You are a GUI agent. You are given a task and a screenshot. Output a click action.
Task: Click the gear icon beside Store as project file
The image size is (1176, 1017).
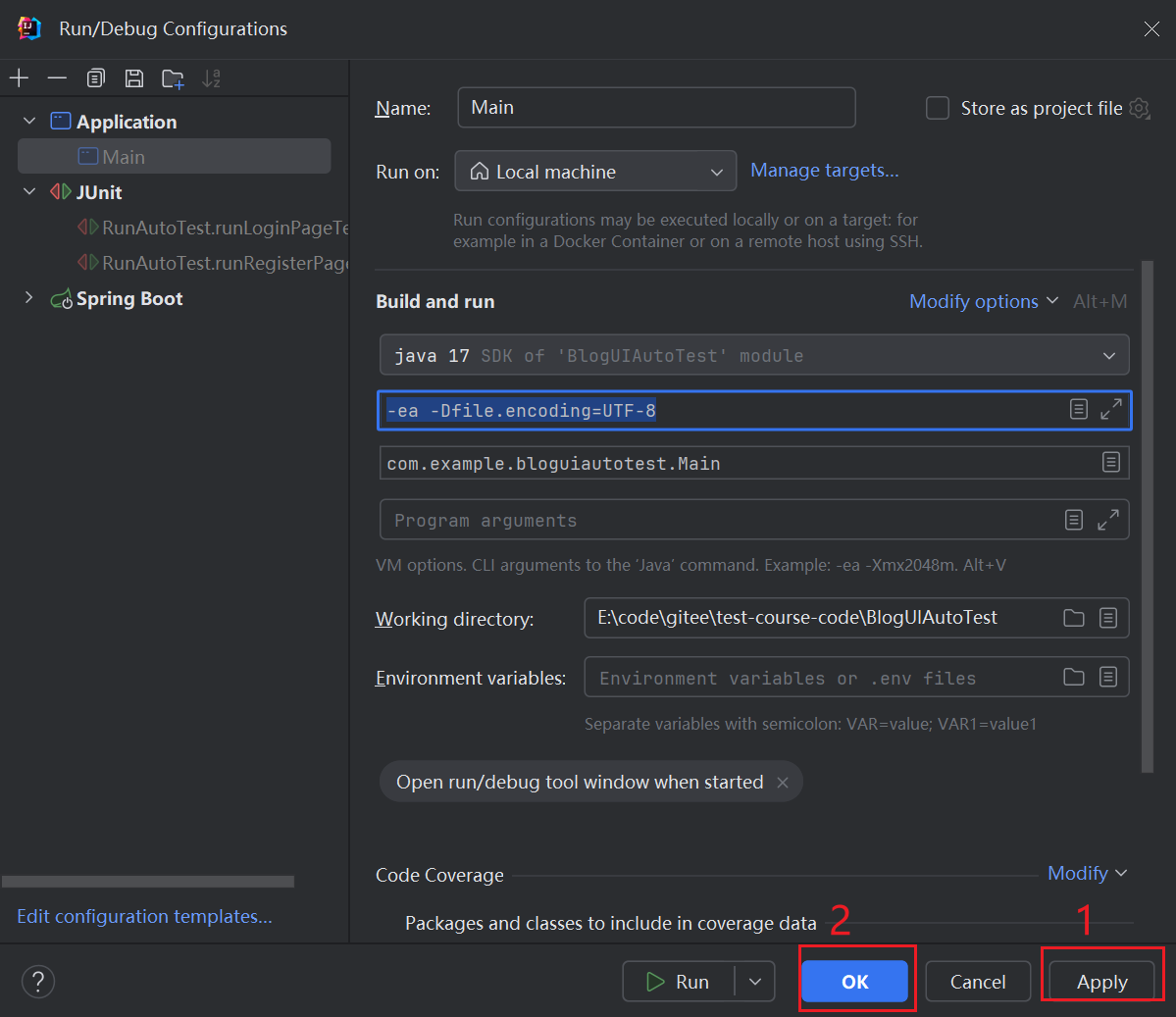[1140, 109]
